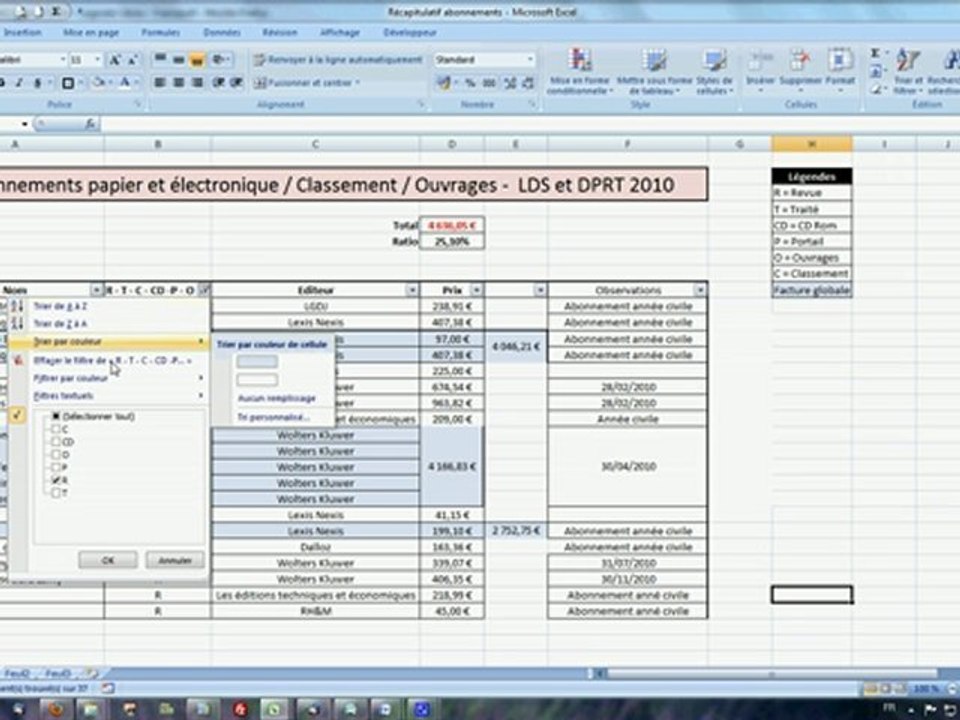Check the P filter checkbox
Image resolution: width=960 pixels, height=720 pixels.
[56, 467]
